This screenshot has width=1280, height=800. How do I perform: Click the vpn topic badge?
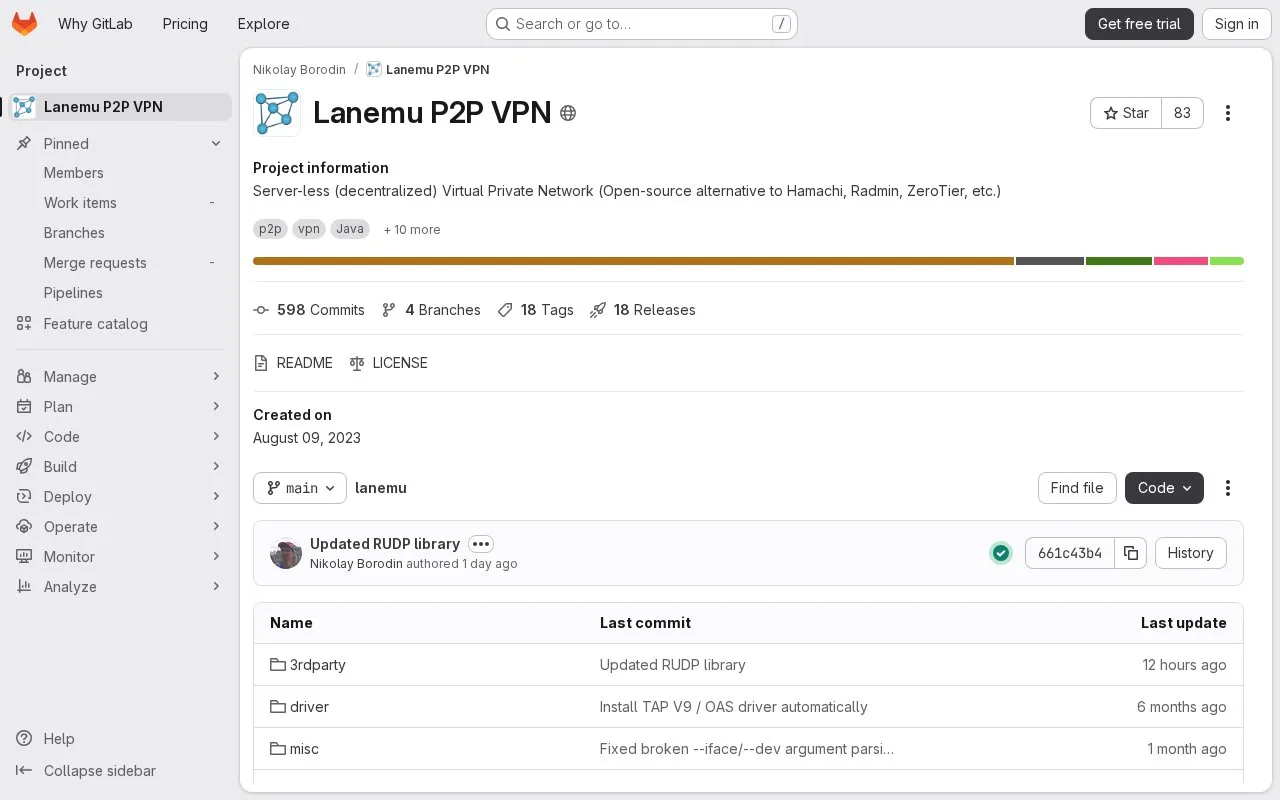pos(309,229)
